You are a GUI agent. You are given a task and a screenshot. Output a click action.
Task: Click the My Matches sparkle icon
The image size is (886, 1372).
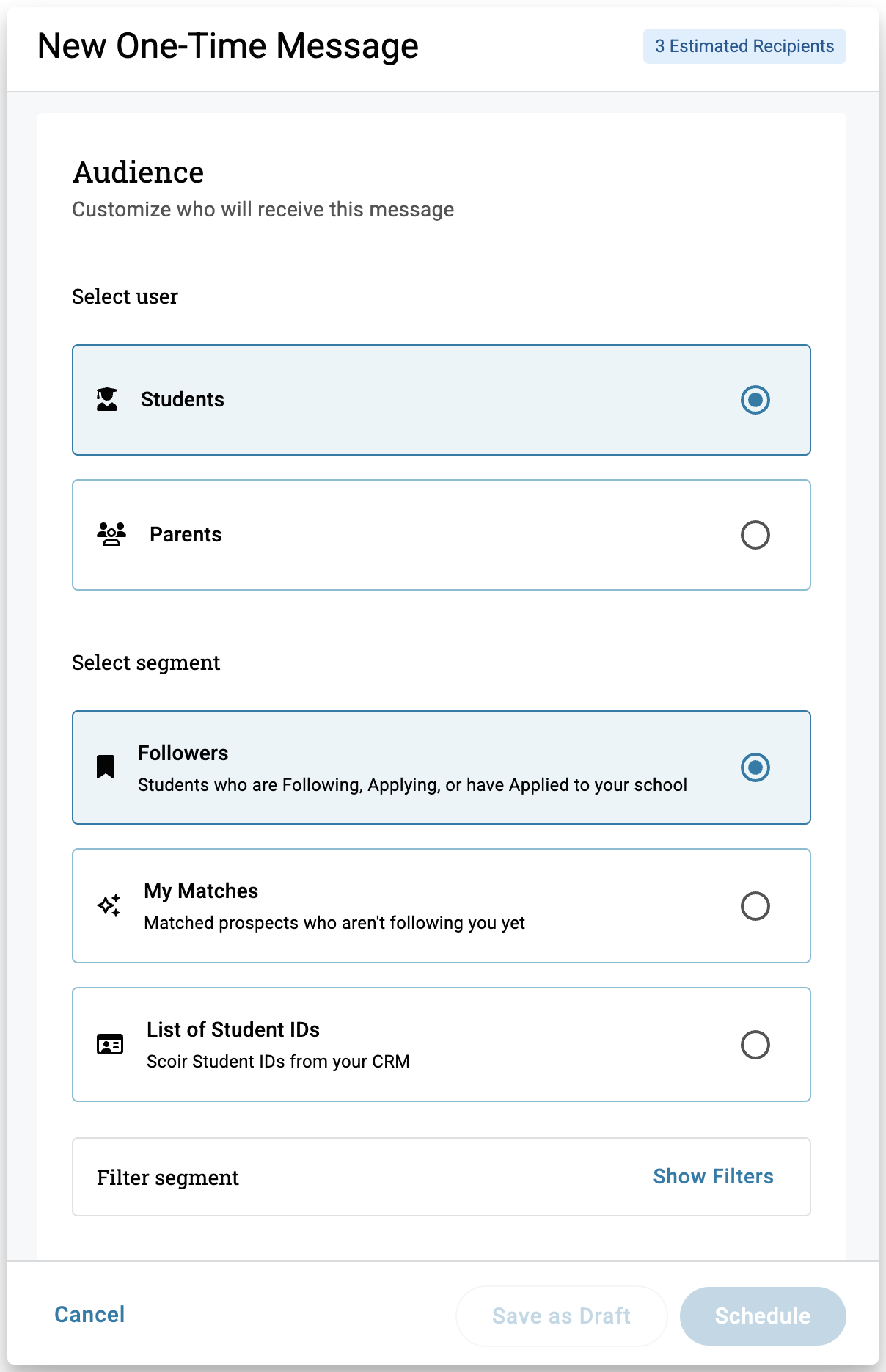tap(109, 905)
